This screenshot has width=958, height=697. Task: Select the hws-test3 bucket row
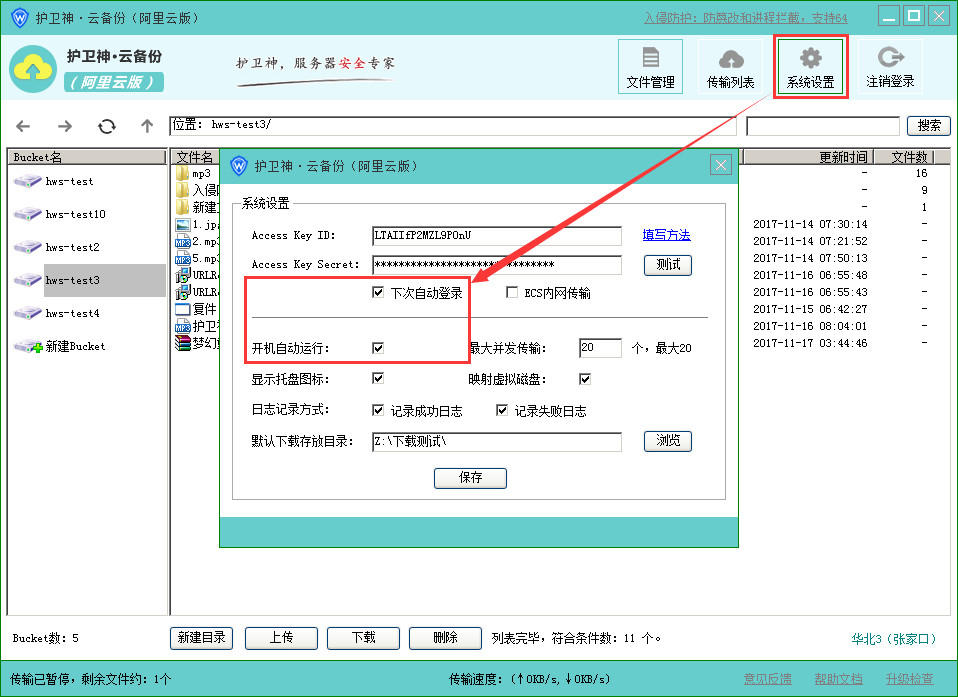[x=87, y=280]
